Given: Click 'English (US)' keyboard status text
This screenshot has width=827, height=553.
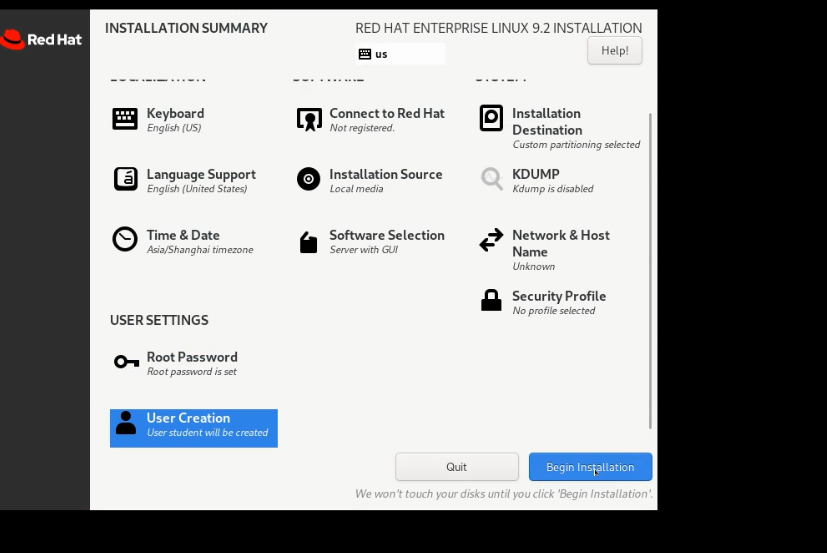Looking at the screenshot, I should [174, 128].
